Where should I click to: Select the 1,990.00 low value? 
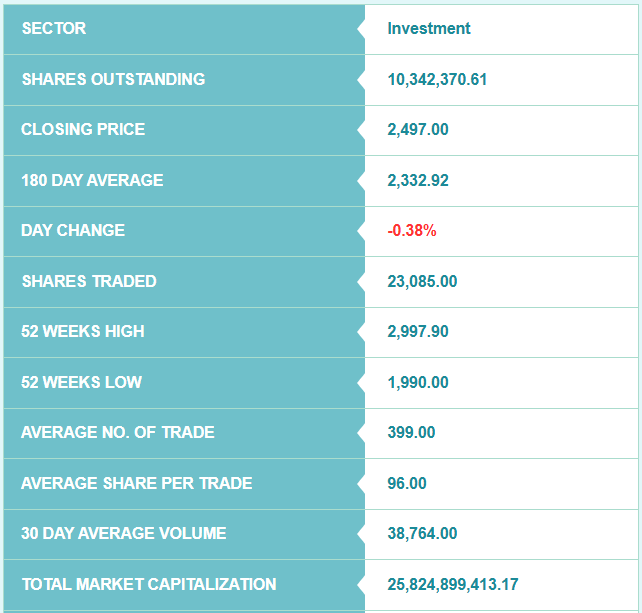[418, 382]
